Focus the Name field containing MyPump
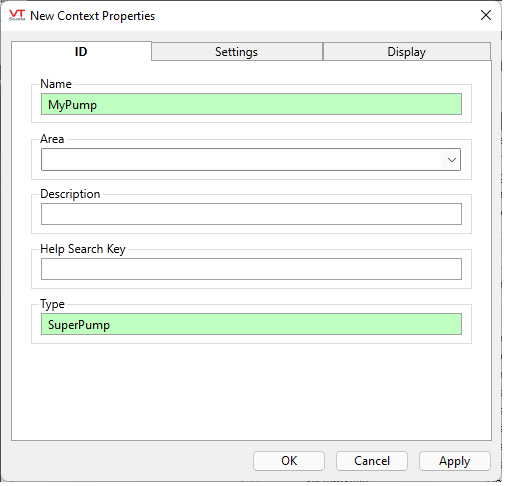The height and width of the screenshot is (486, 505). pyautogui.click(x=251, y=104)
